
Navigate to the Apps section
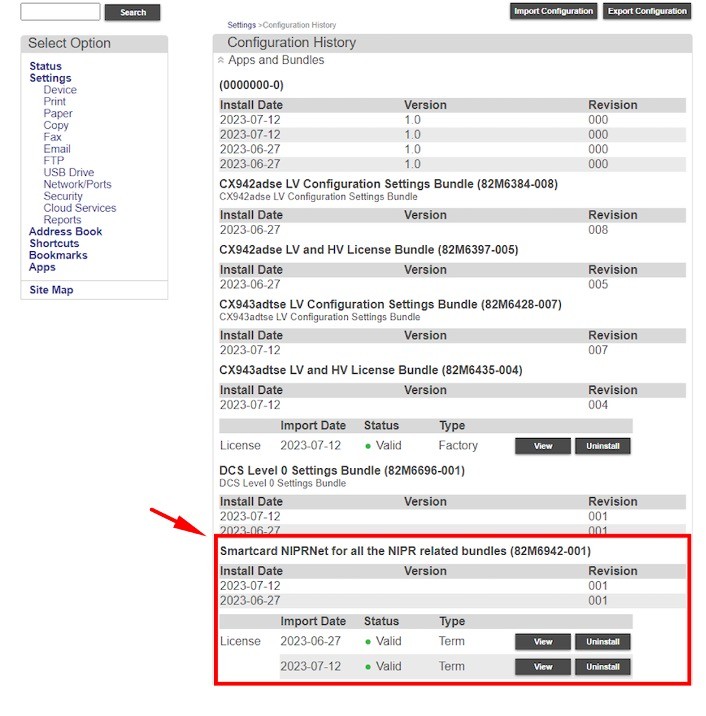42,267
